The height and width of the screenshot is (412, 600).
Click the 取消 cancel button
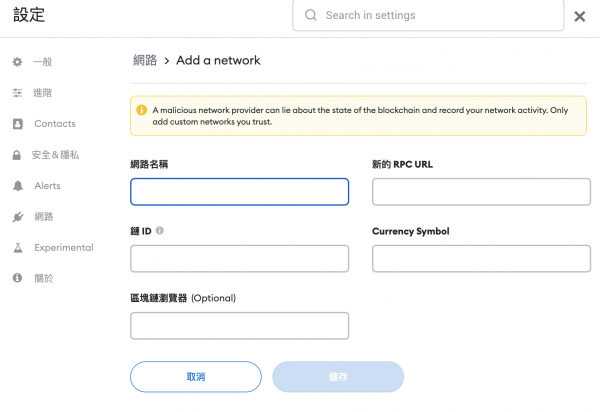click(196, 377)
